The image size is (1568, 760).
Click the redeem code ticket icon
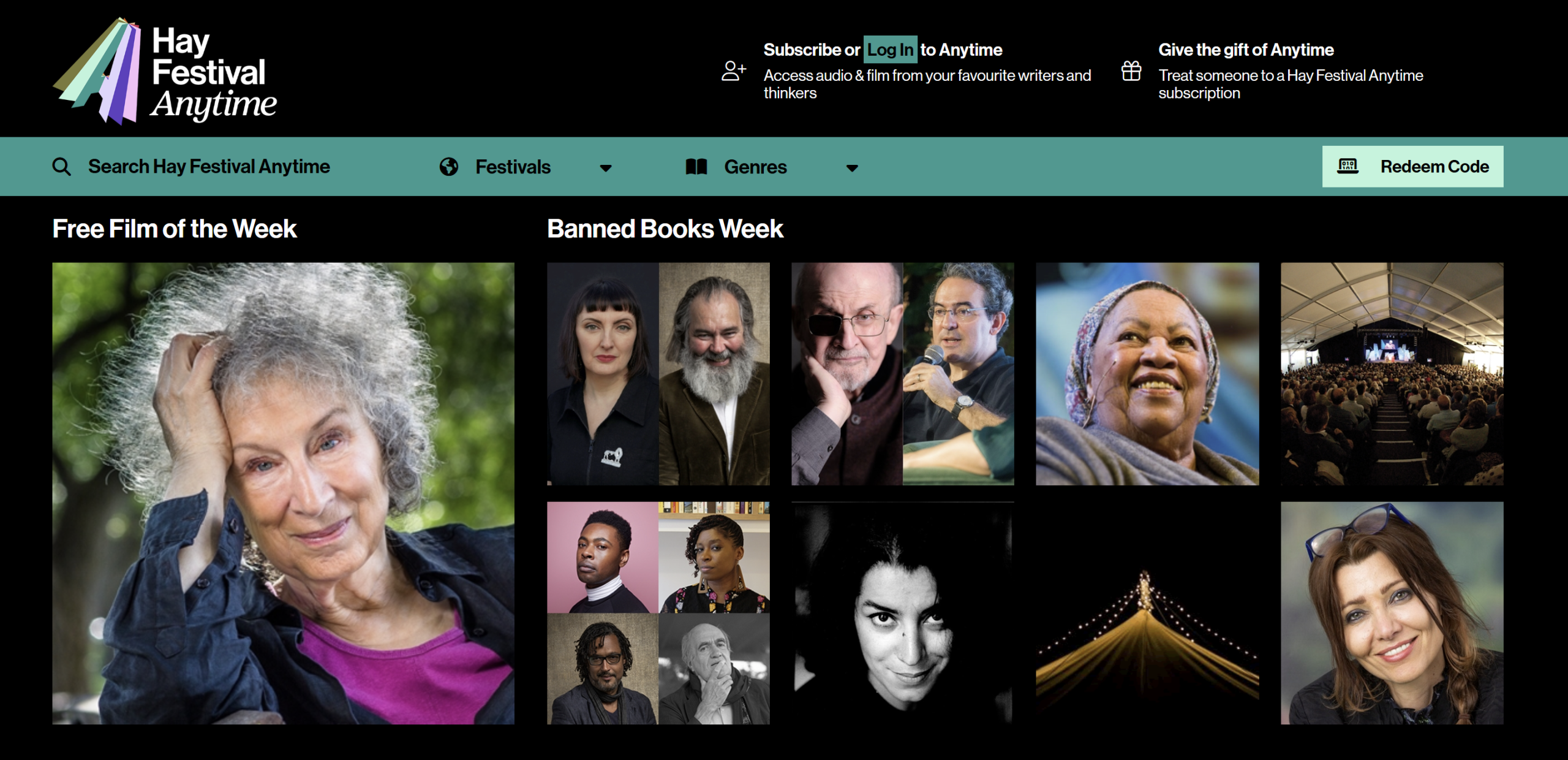point(1347,166)
